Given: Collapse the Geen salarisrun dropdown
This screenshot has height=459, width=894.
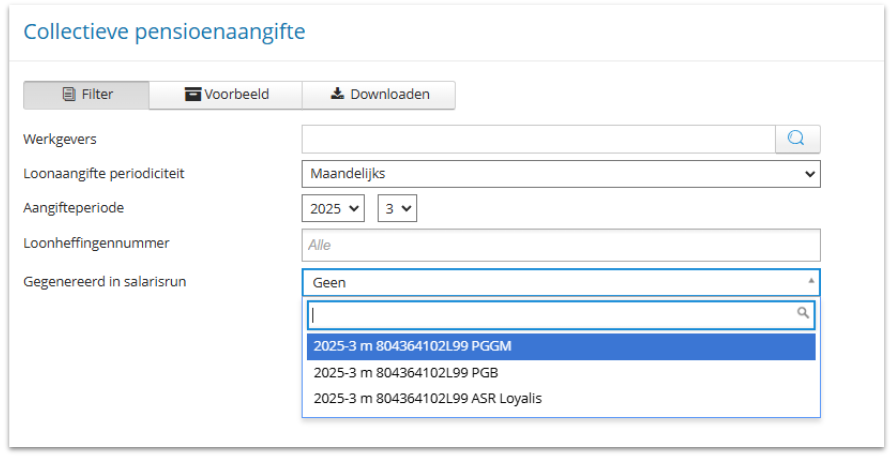Looking at the screenshot, I should [560, 283].
